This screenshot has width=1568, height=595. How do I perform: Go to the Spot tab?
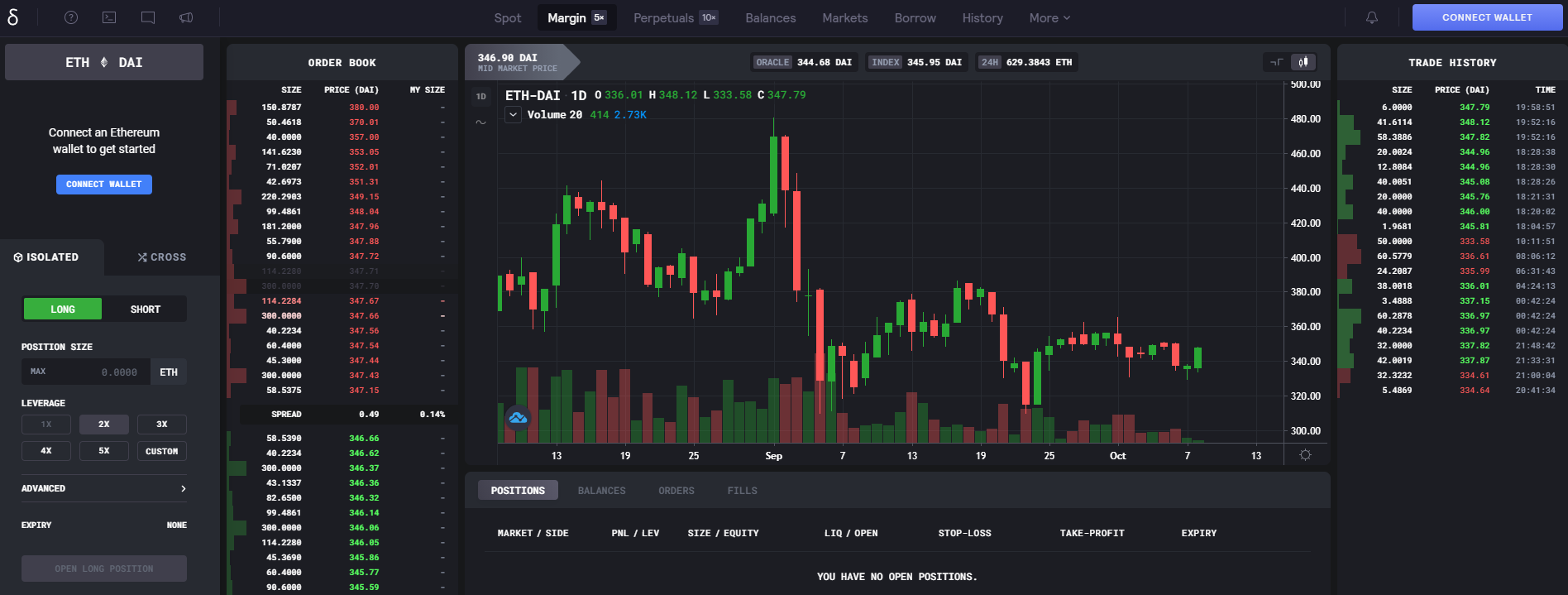coord(508,17)
